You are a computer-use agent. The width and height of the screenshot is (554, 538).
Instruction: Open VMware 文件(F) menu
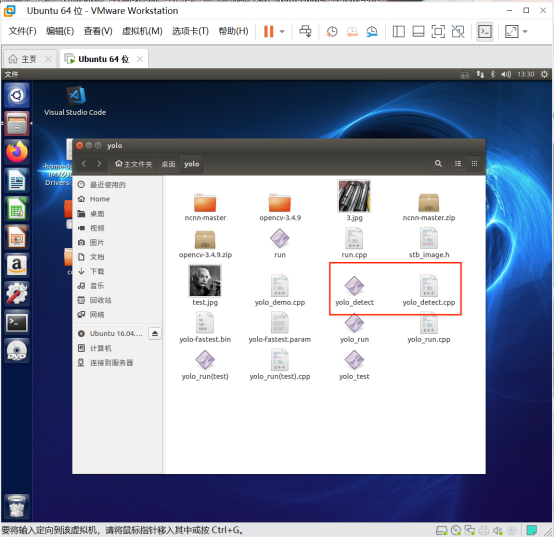[22, 31]
